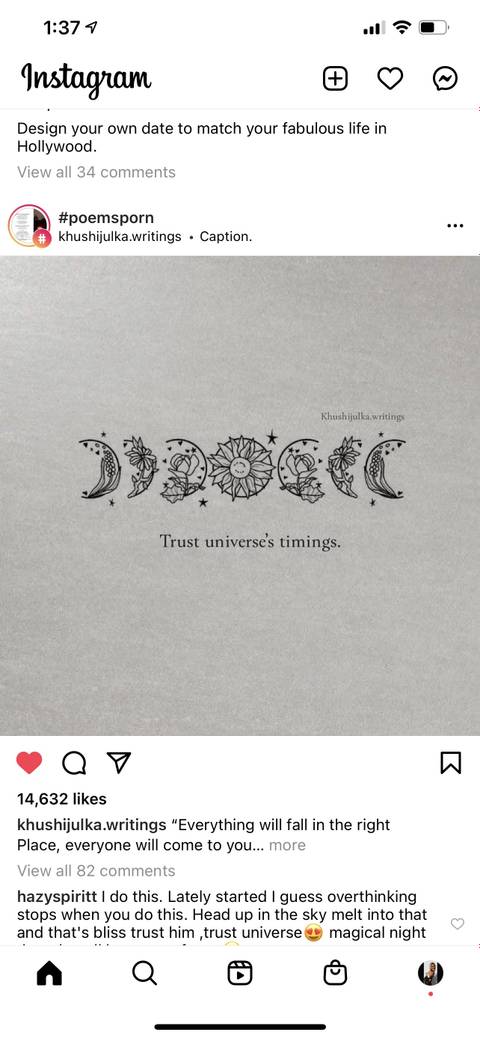Tap the 14,632 likes count
Image resolution: width=480 pixels, height=1039 pixels.
62,799
